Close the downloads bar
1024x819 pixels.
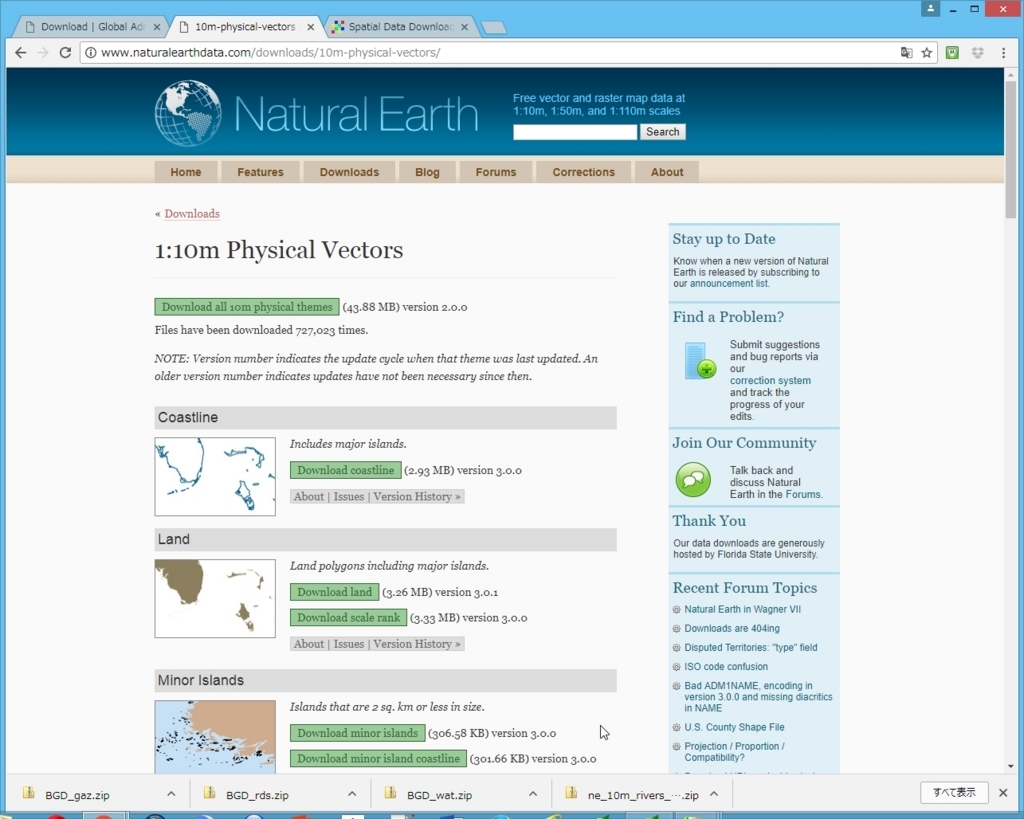pos(1003,792)
